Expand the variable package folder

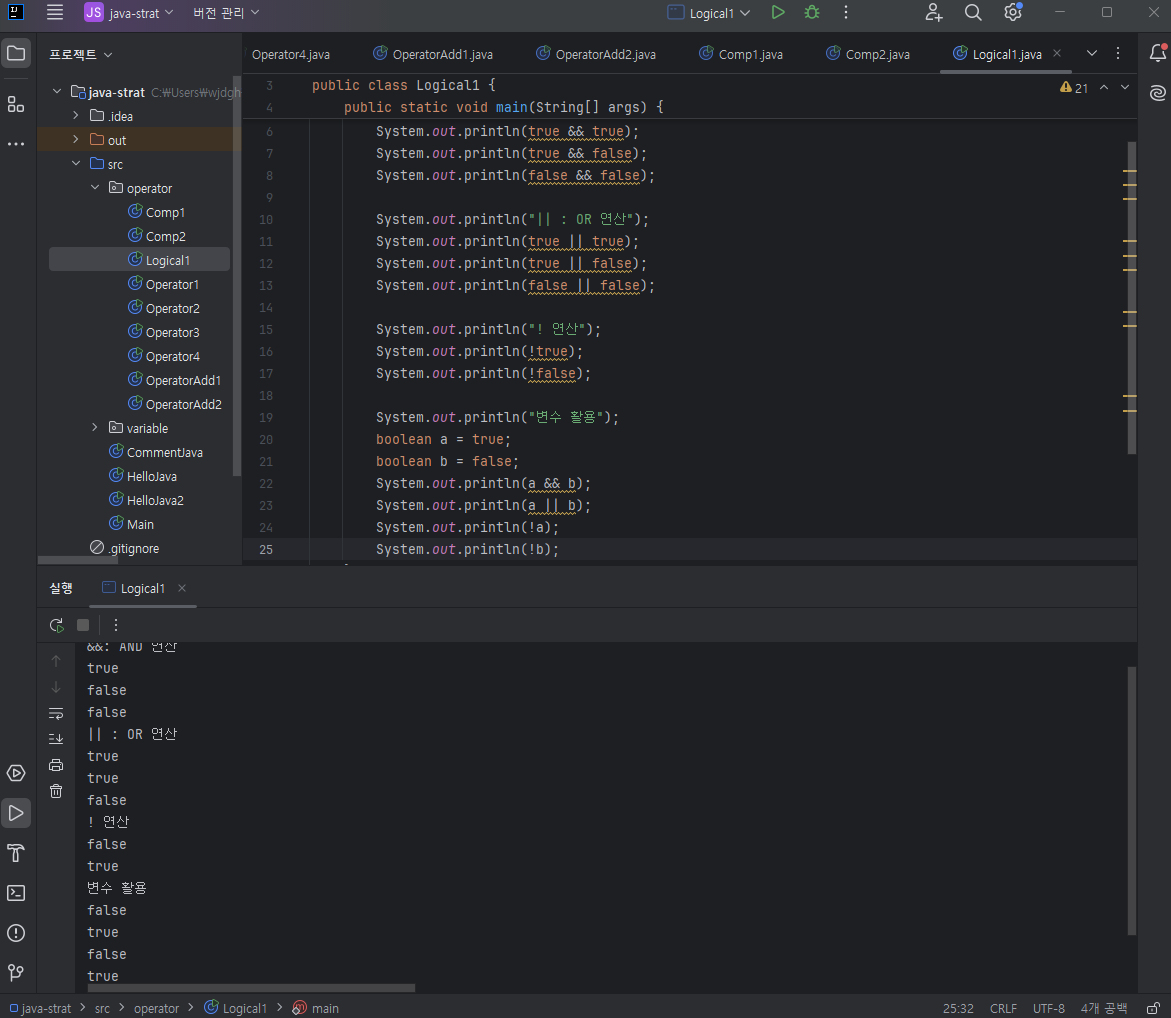point(95,428)
